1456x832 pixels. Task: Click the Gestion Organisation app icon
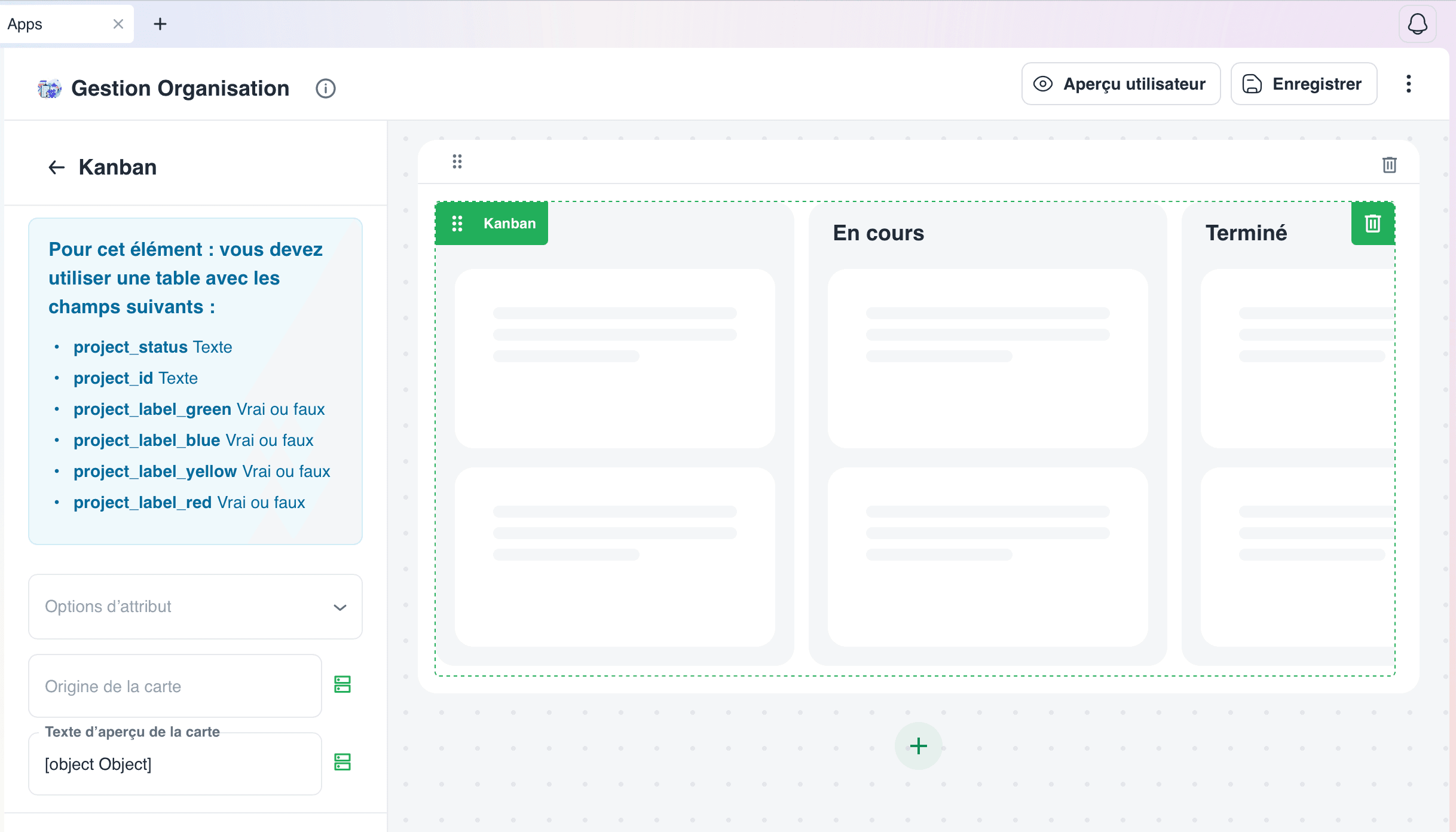click(x=50, y=88)
